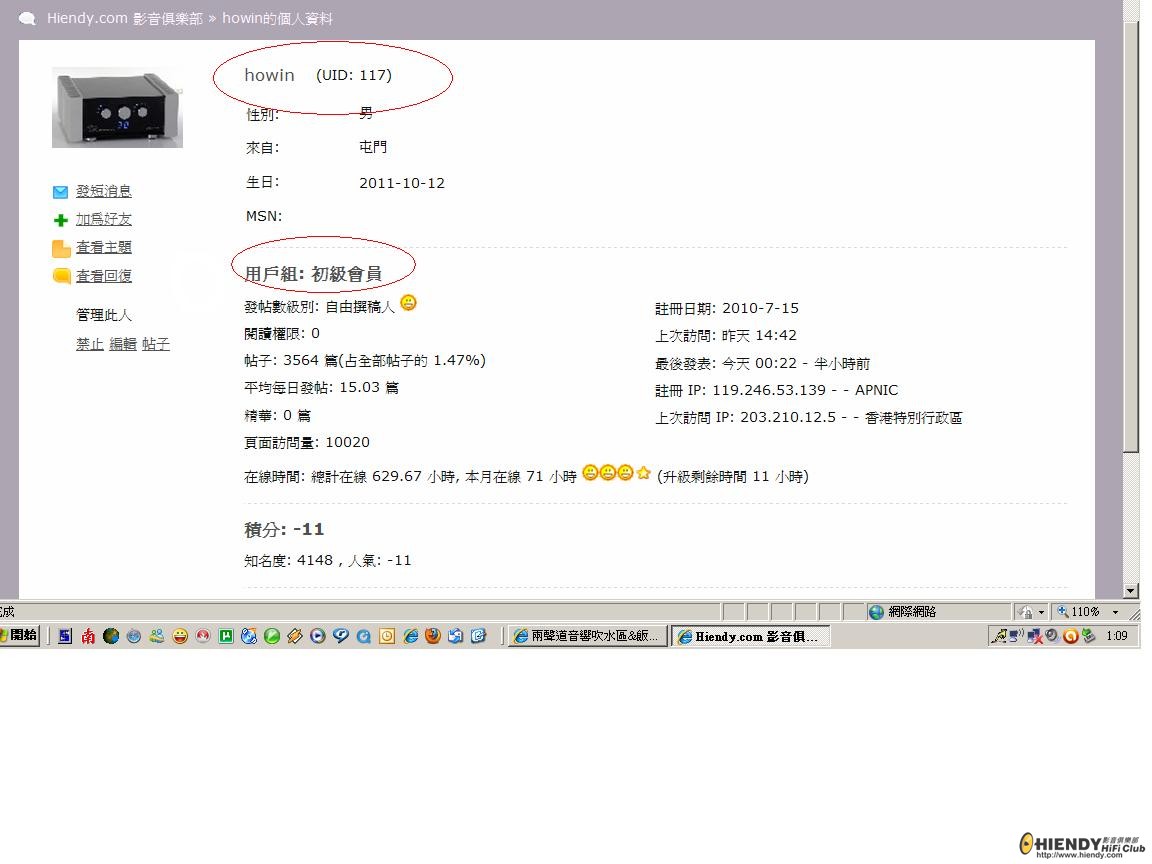Click the red round quick-launch icon

coord(203,636)
